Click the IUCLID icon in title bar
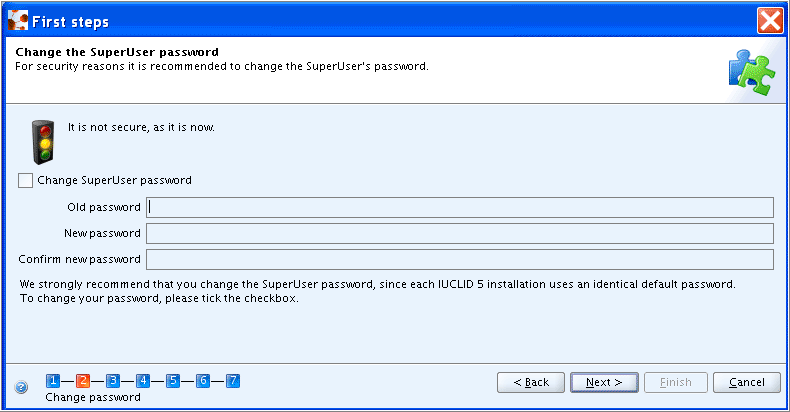Viewport: 790px width, 412px height. pyautogui.click(x=18, y=21)
